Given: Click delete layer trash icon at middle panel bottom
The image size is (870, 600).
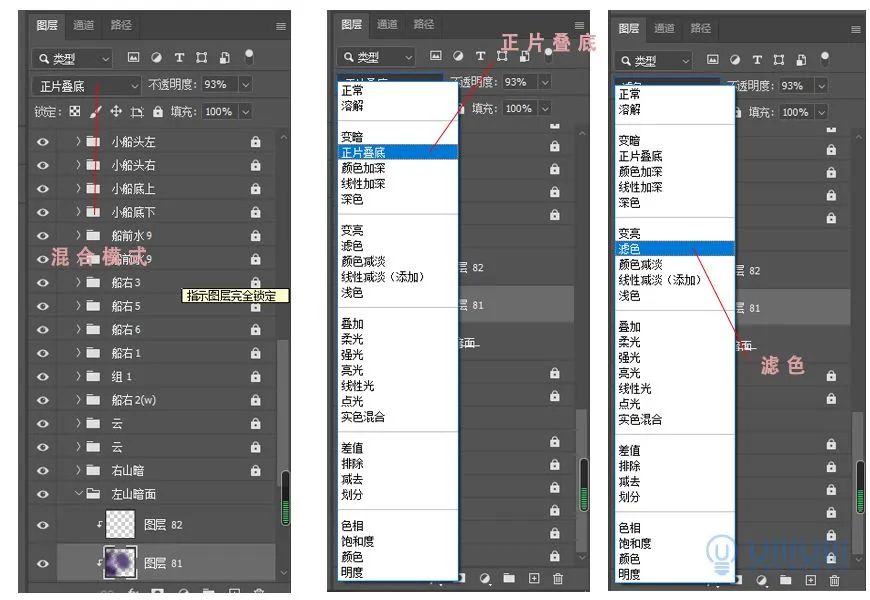Looking at the screenshot, I should [558, 578].
